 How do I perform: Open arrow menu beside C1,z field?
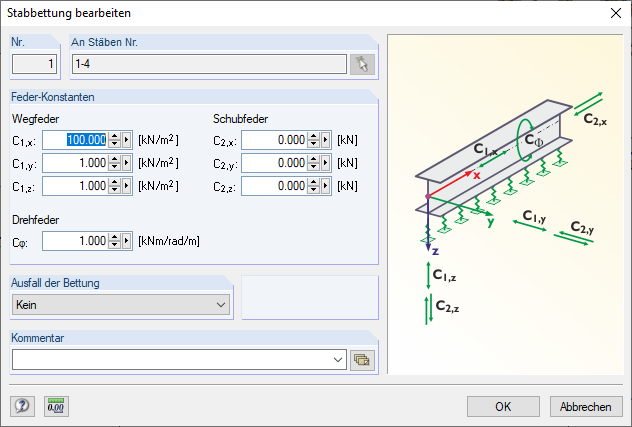[x=127, y=186]
